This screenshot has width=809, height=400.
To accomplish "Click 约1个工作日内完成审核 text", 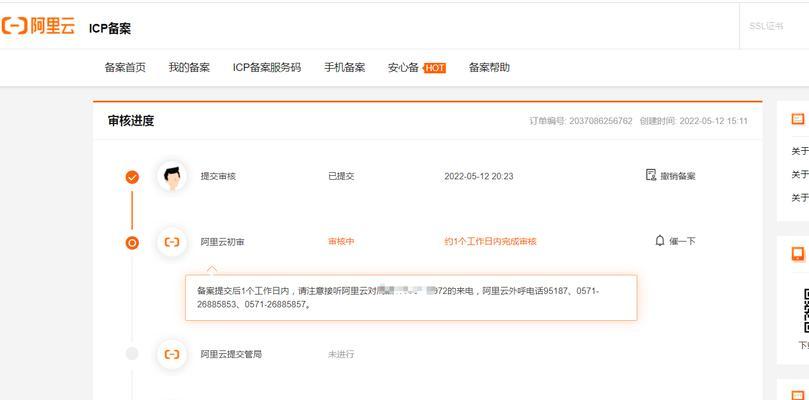I will pos(490,241).
